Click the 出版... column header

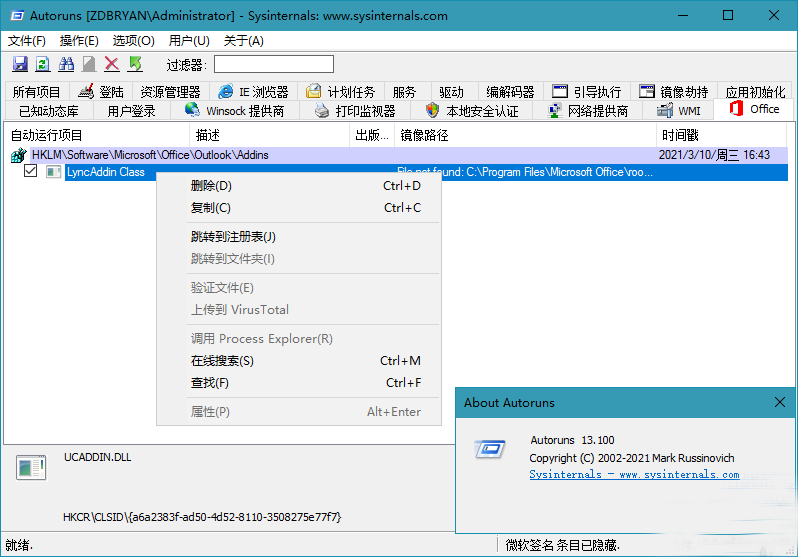(x=372, y=135)
